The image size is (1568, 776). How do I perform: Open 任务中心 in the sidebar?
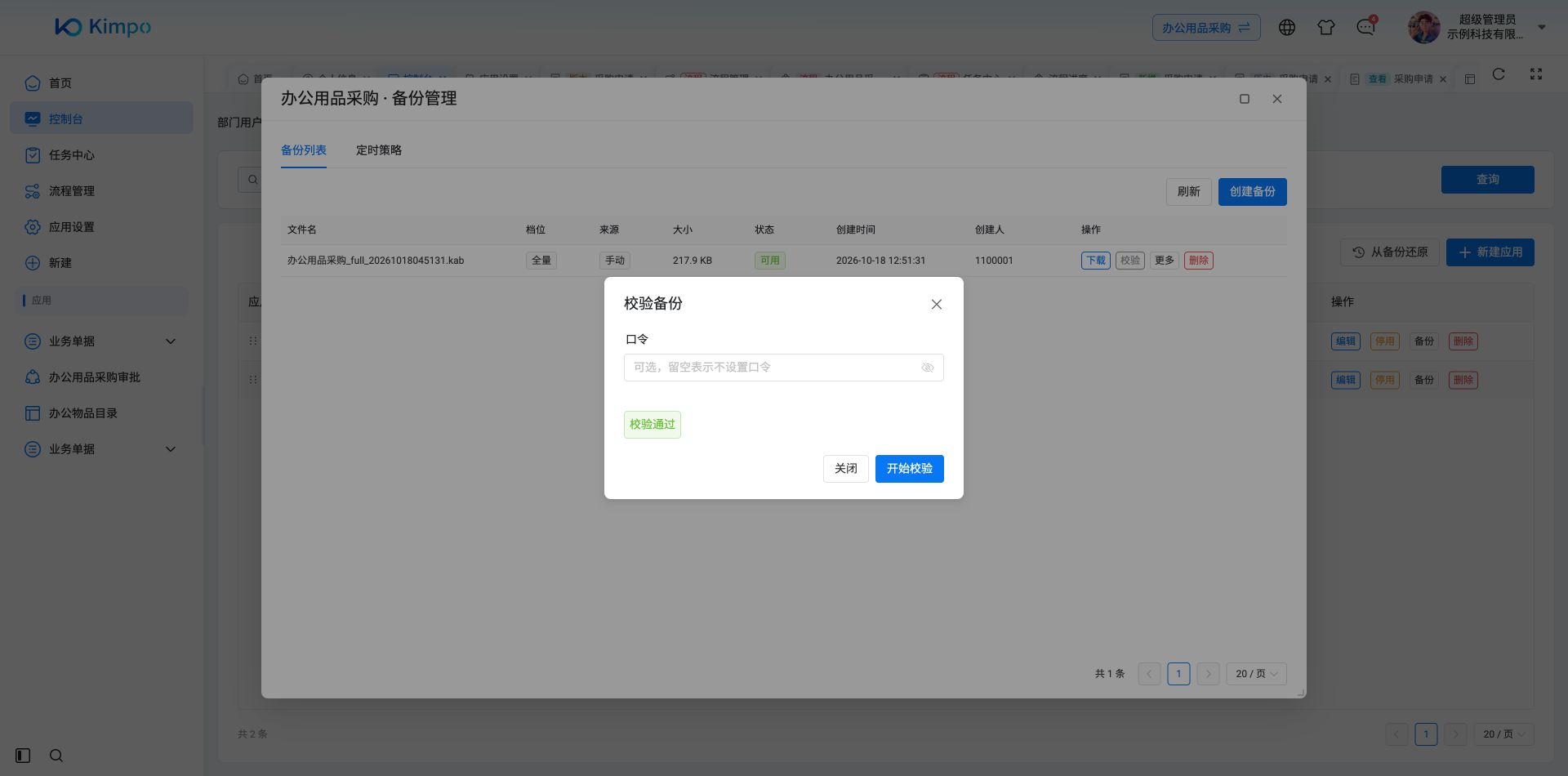click(x=101, y=155)
